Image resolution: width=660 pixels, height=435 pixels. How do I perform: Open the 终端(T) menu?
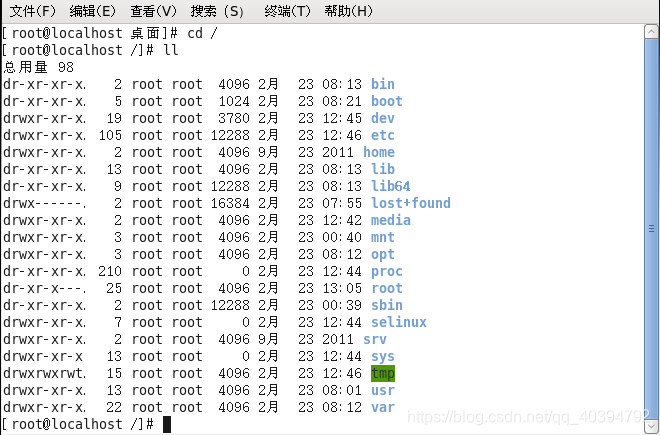coord(287,11)
